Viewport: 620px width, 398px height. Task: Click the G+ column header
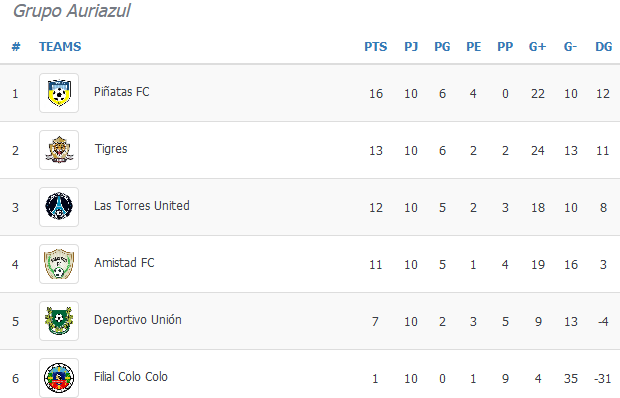point(537,47)
